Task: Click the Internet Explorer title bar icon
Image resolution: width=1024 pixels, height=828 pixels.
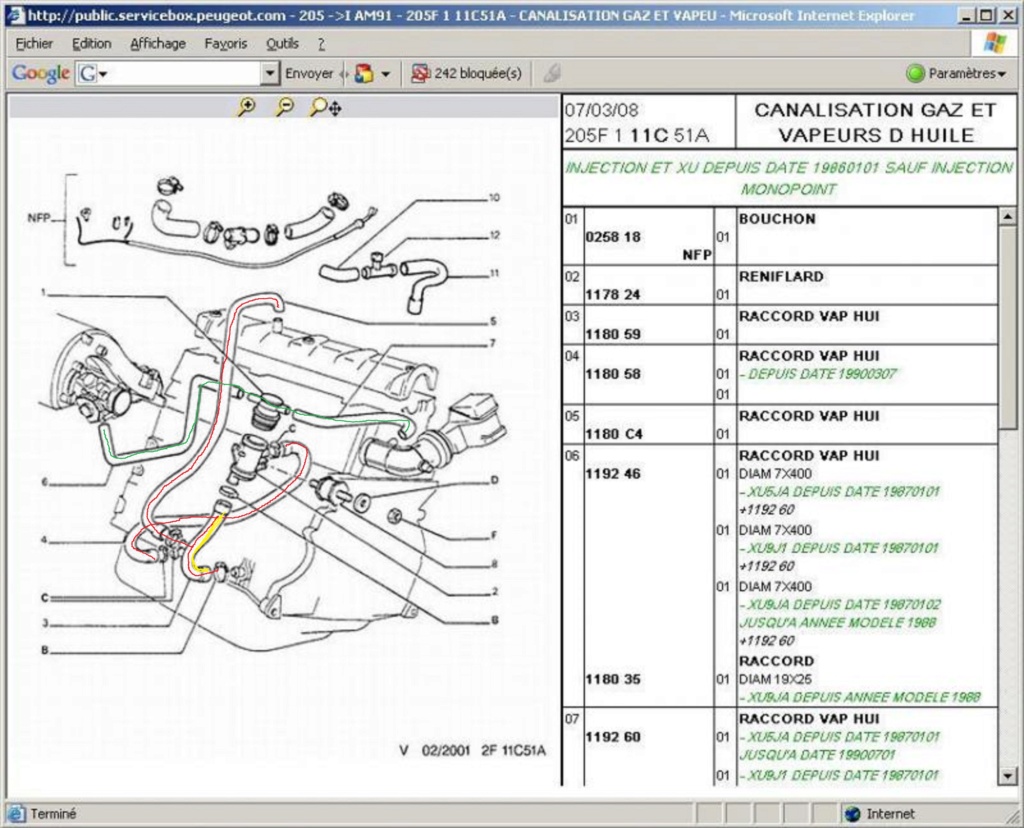Action: click(15, 16)
